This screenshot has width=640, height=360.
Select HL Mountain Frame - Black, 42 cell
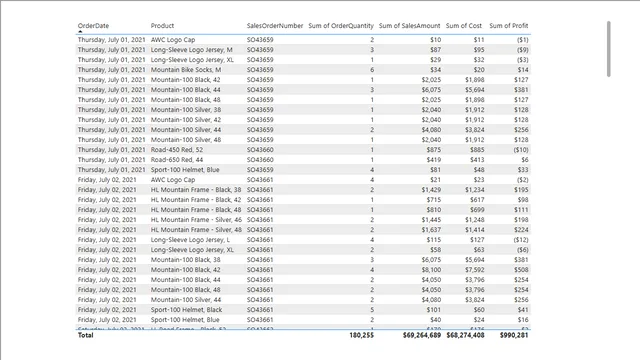[x=196, y=200]
